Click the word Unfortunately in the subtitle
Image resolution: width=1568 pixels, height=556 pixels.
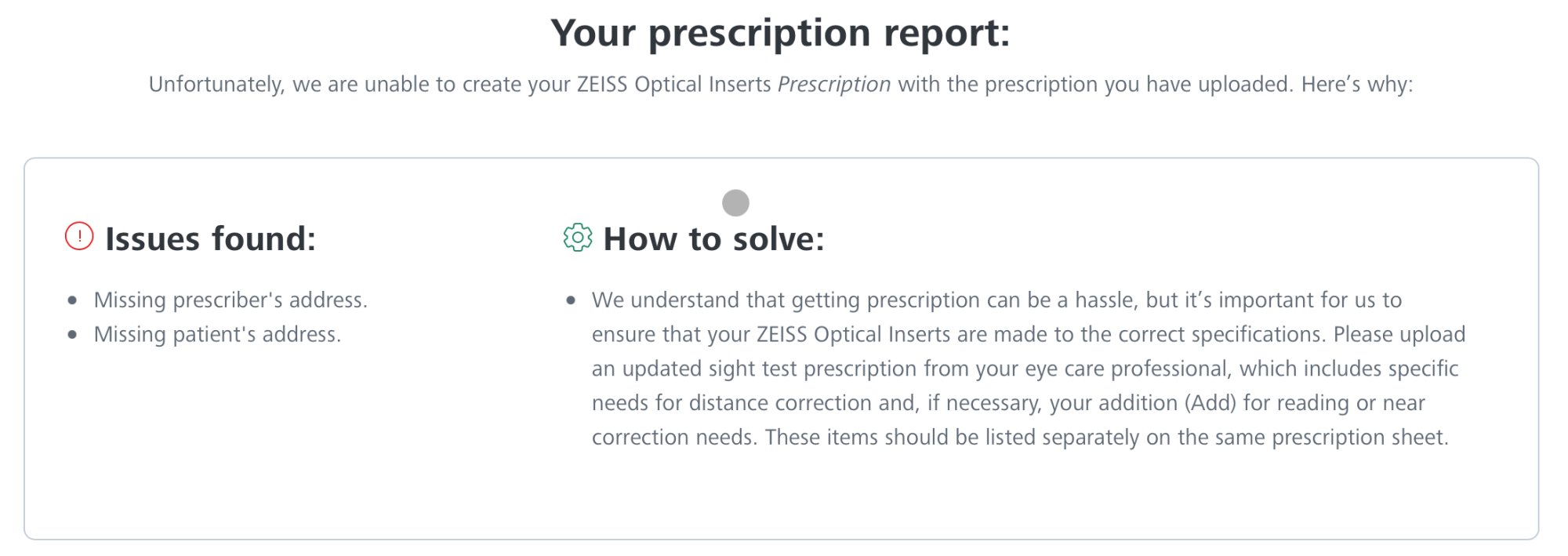click(216, 85)
